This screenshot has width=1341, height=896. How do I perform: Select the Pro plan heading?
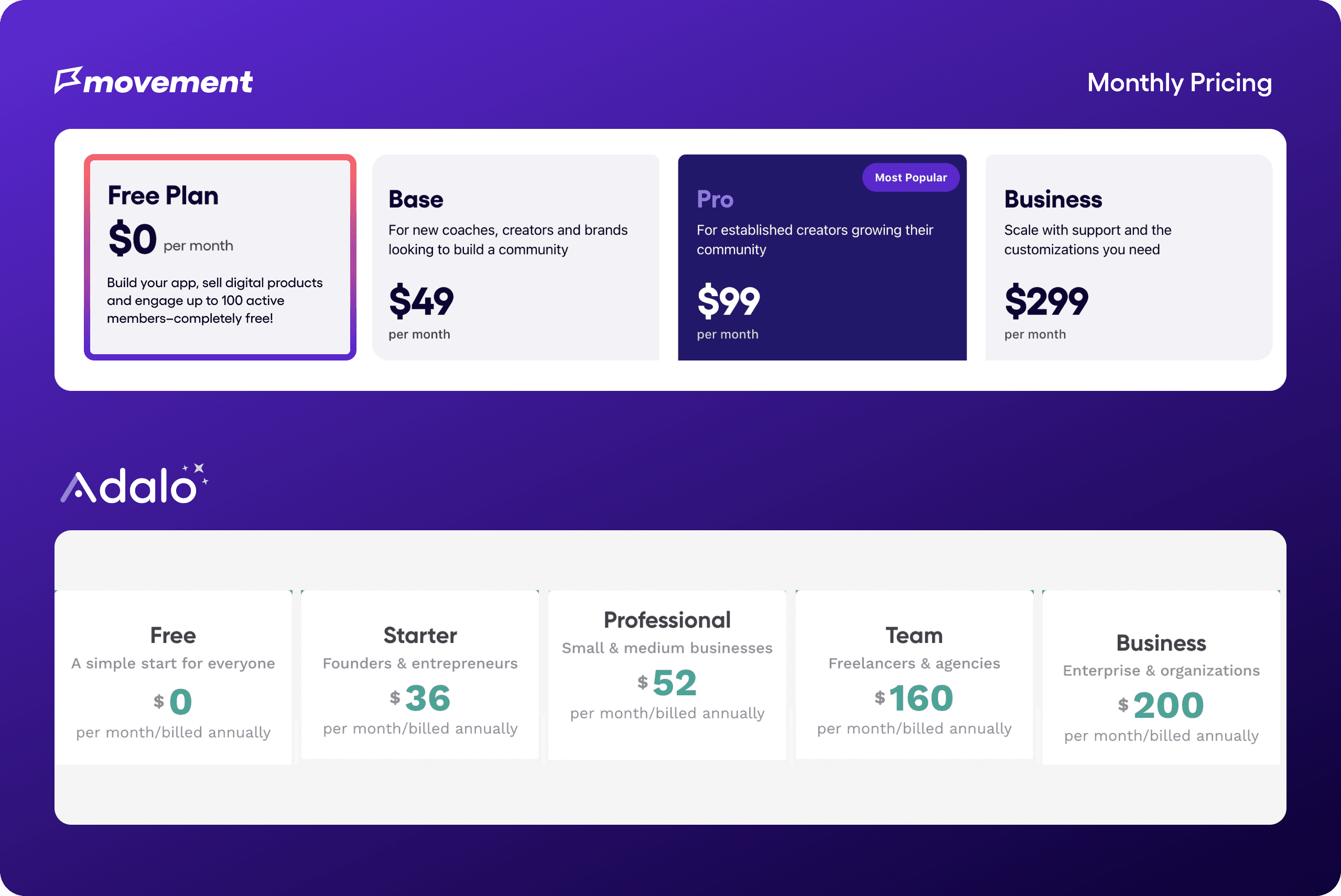(715, 200)
